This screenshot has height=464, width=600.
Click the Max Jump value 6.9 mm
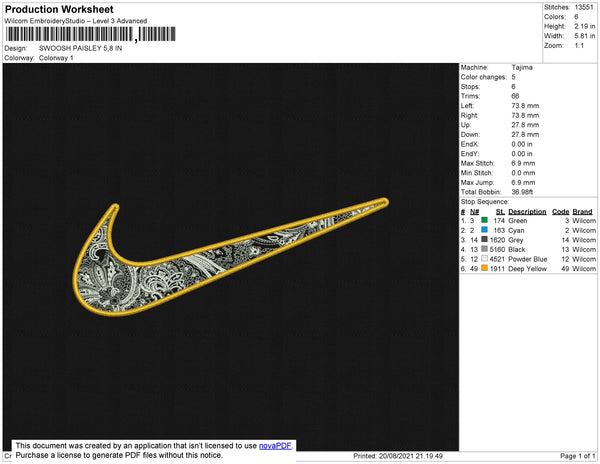[x=523, y=182]
